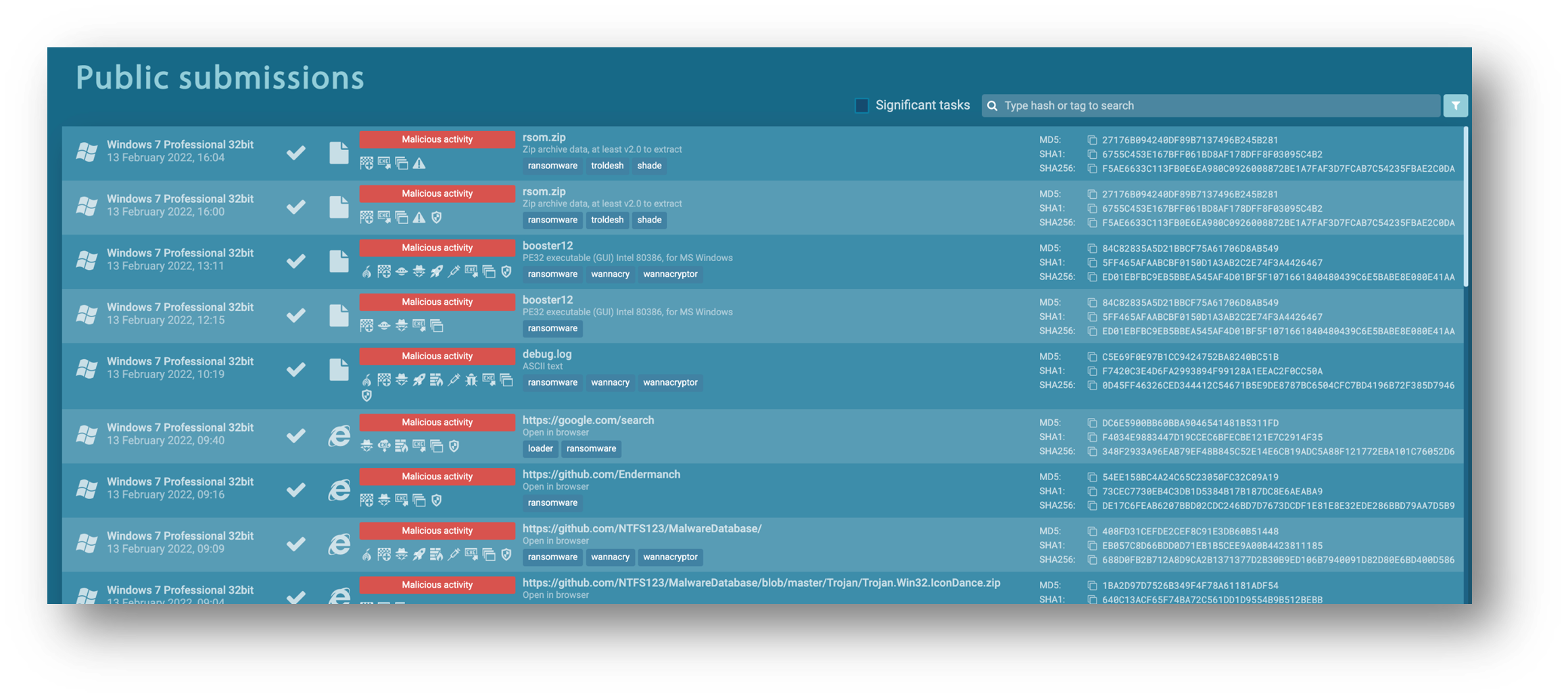Open the debug.log submission
The height and width of the screenshot is (700, 1568).
pyautogui.click(x=546, y=354)
